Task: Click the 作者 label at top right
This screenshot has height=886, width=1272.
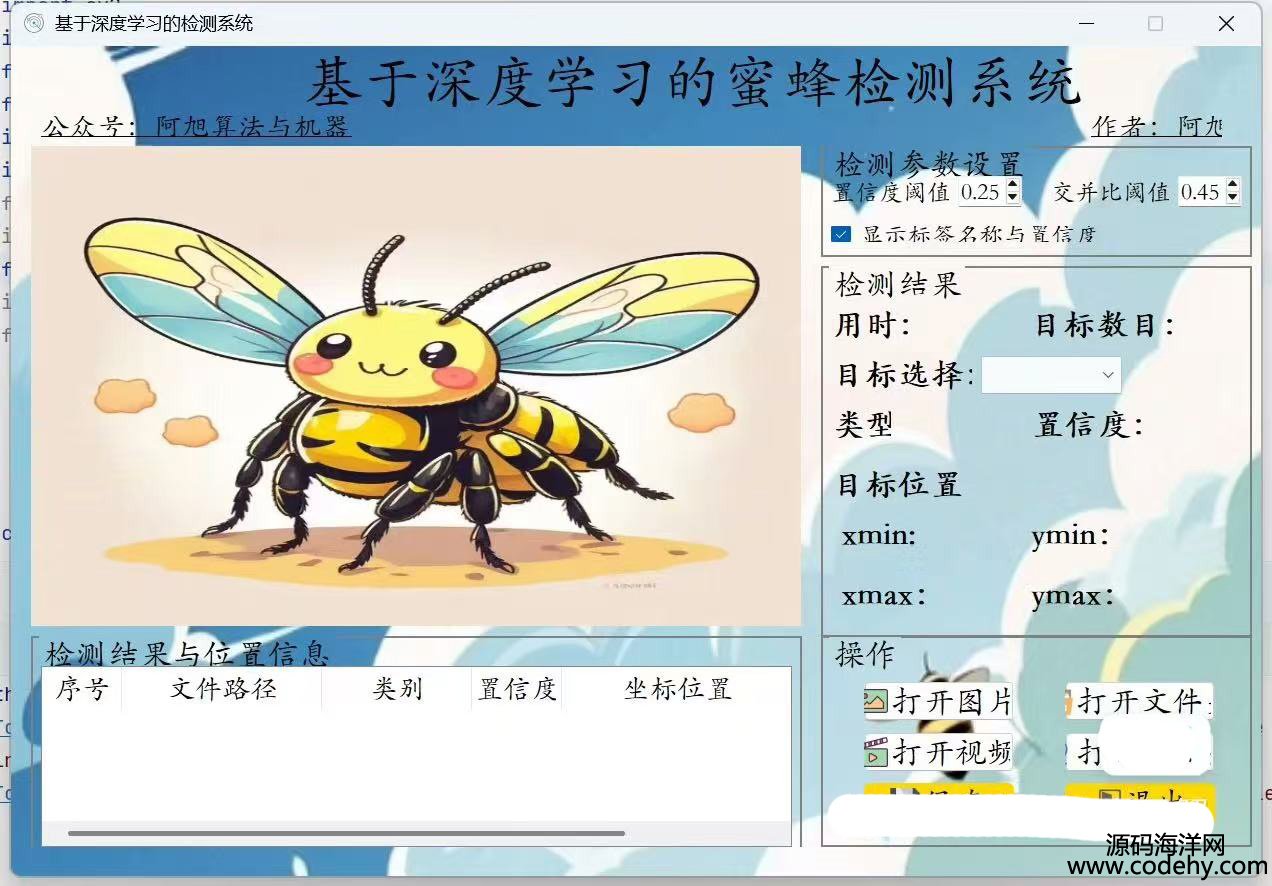Action: coord(1157,127)
